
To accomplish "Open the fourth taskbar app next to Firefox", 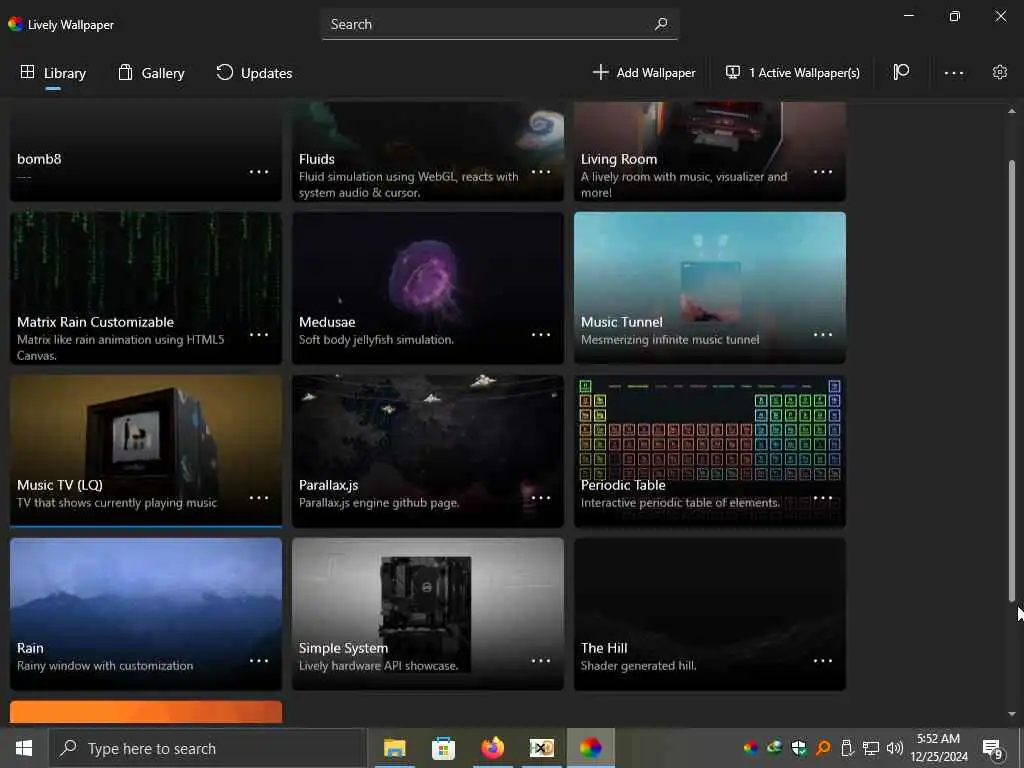I will point(541,748).
